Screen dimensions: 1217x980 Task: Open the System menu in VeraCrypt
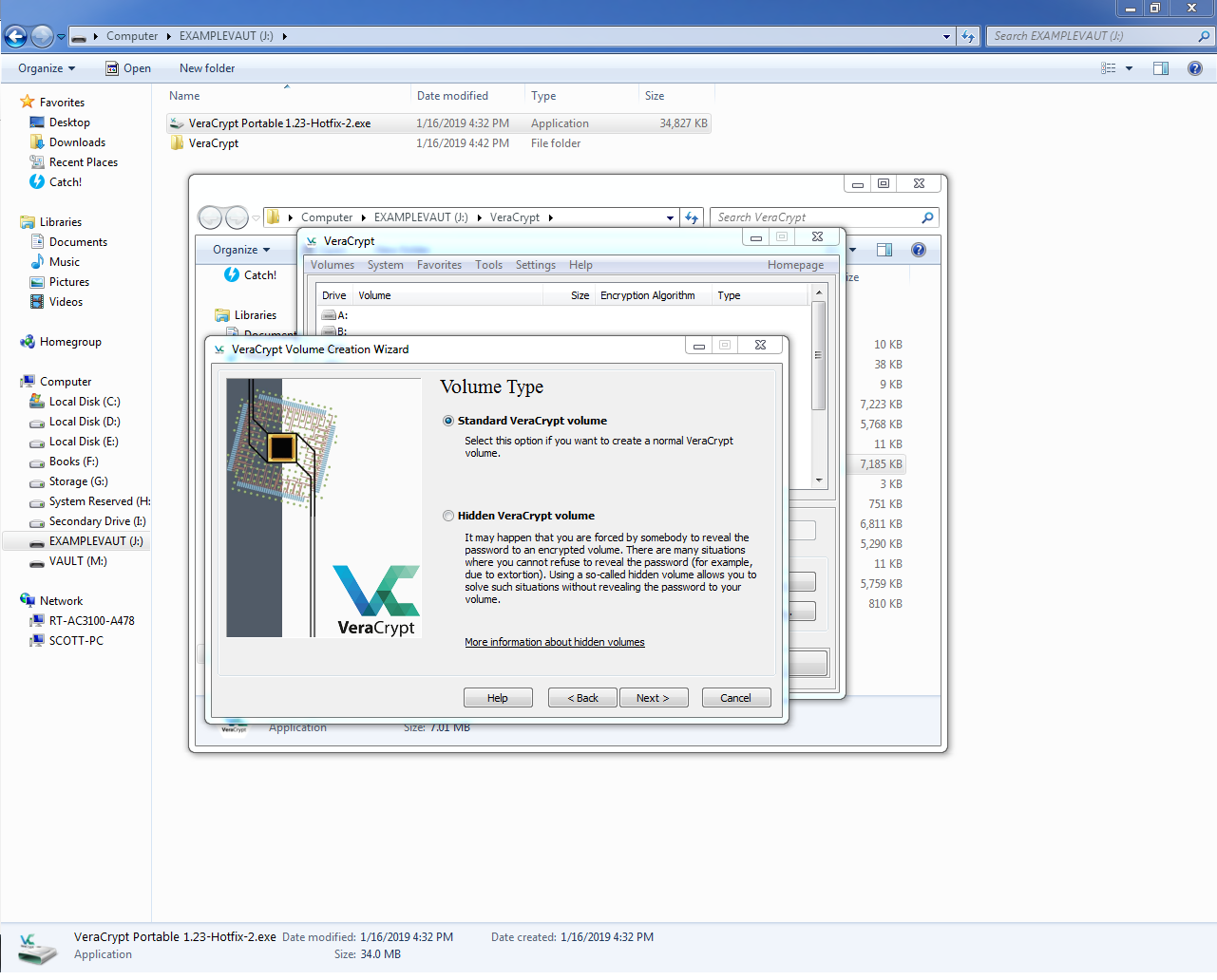pos(386,265)
